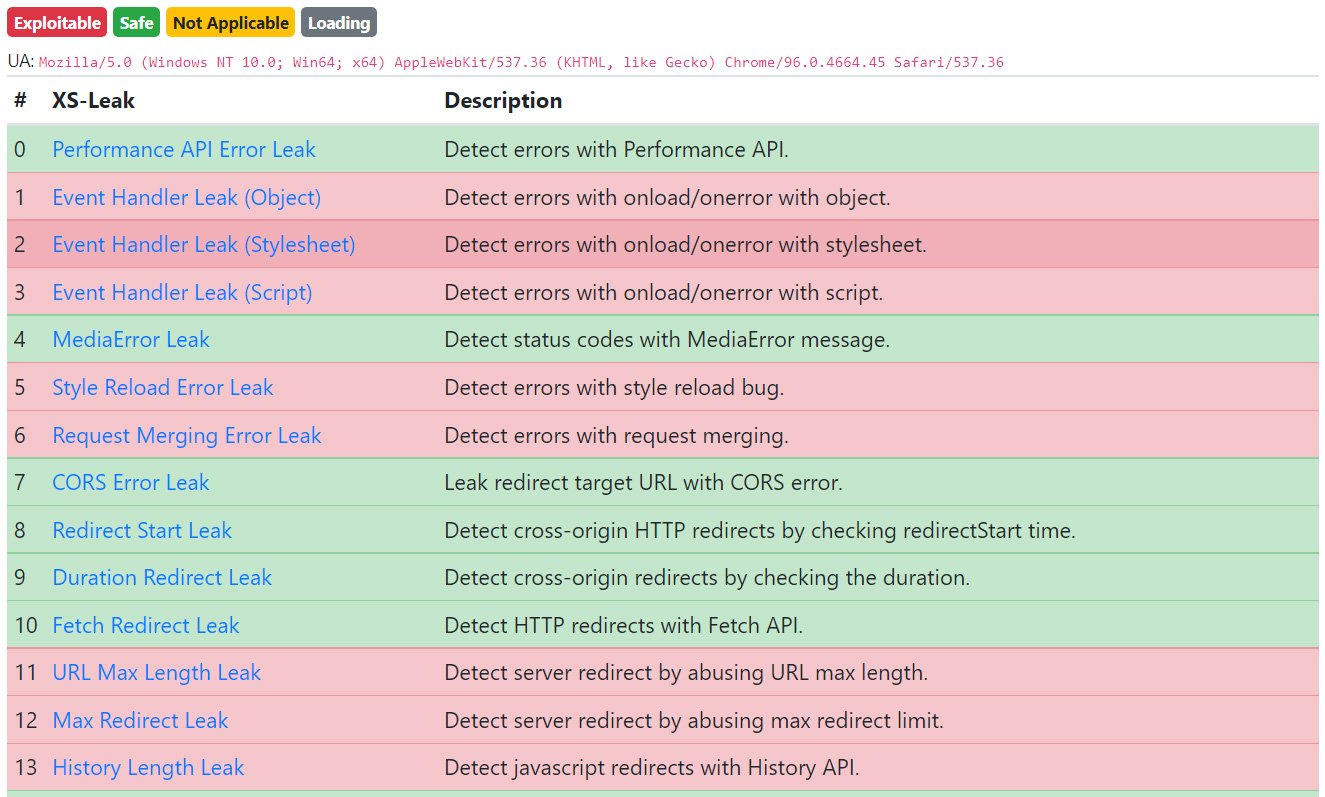Click the URL Max Length Leak link
The height and width of the screenshot is (797, 1325).
tap(157, 673)
